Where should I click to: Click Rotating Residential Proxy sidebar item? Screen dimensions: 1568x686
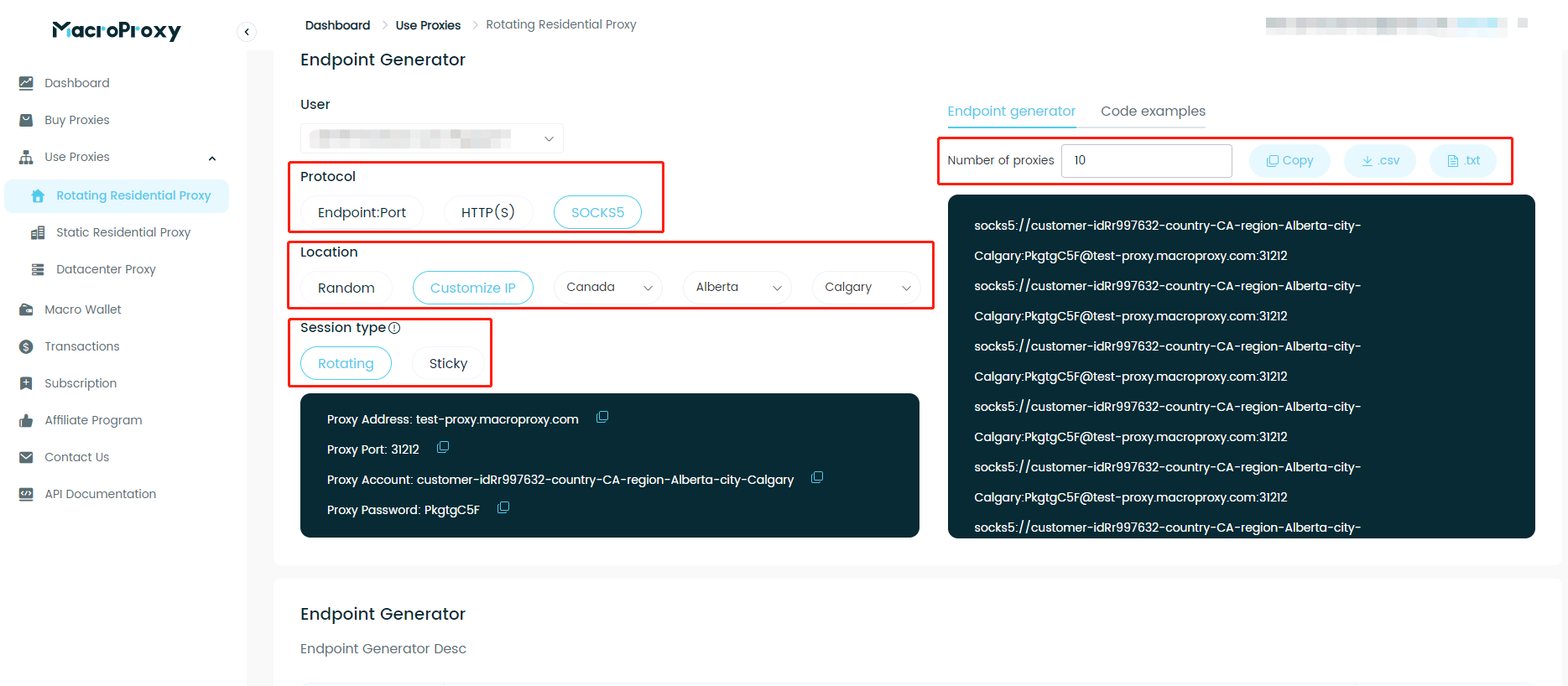117,195
